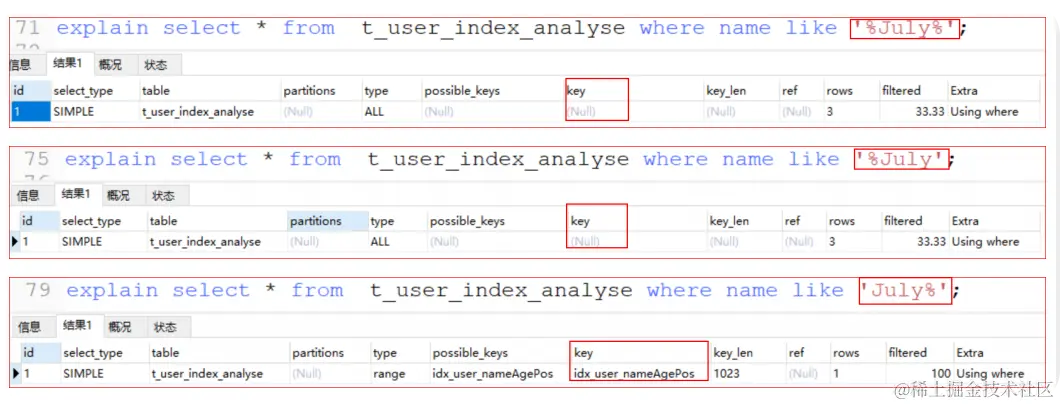
Task: Click the id column header in line 71 result
Action: pos(30,91)
